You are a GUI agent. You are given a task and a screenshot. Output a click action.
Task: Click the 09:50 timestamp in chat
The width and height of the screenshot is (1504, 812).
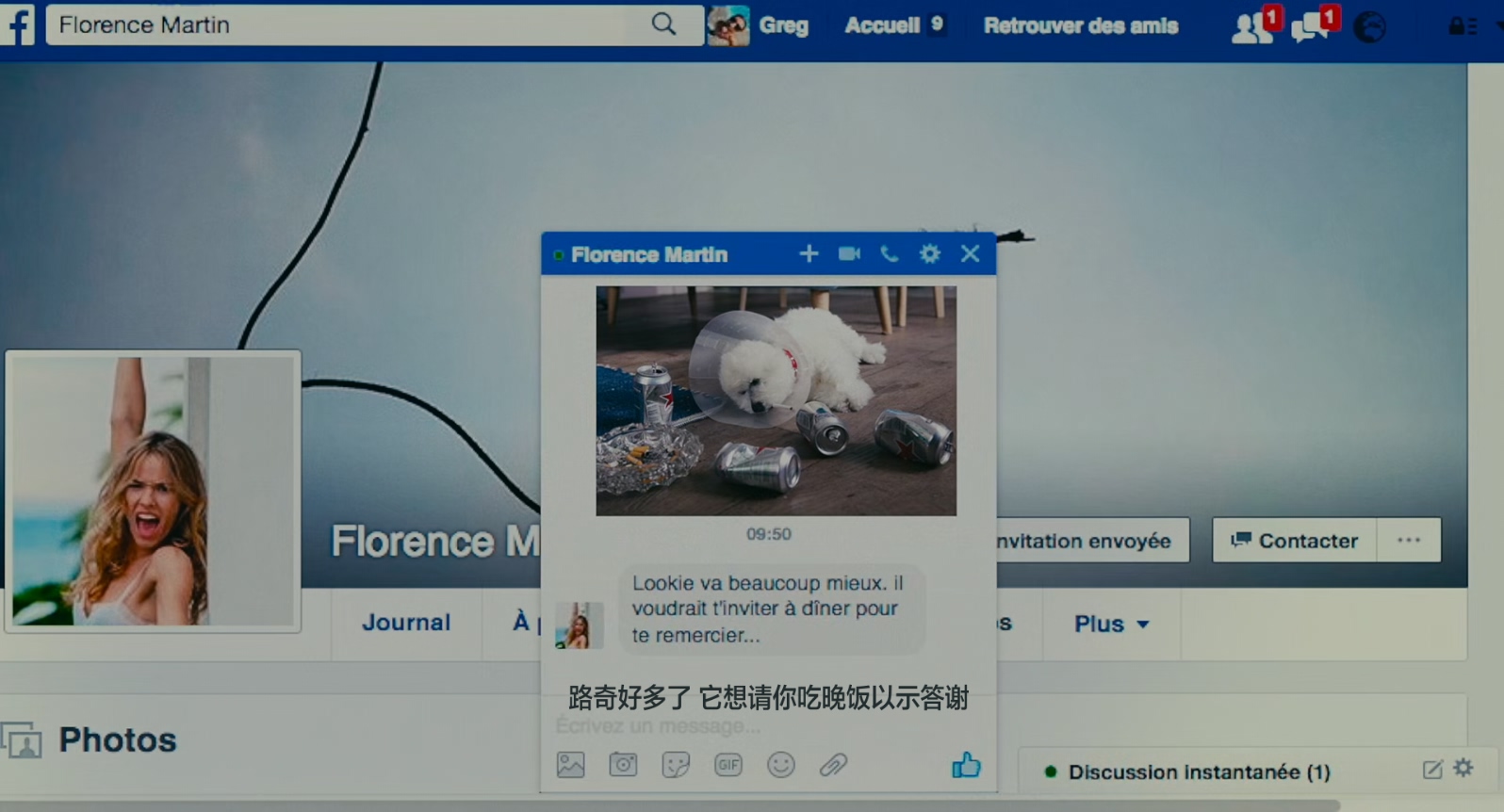769,534
